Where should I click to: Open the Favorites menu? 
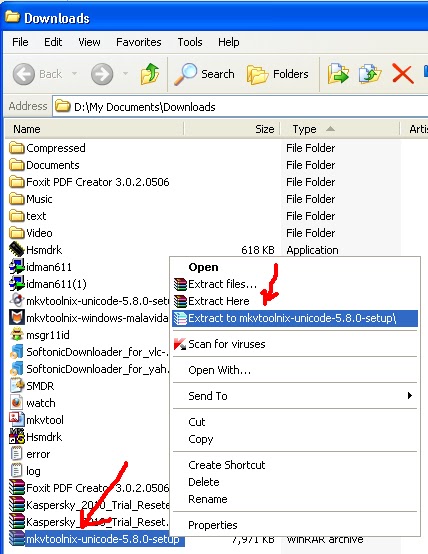[x=139, y=42]
